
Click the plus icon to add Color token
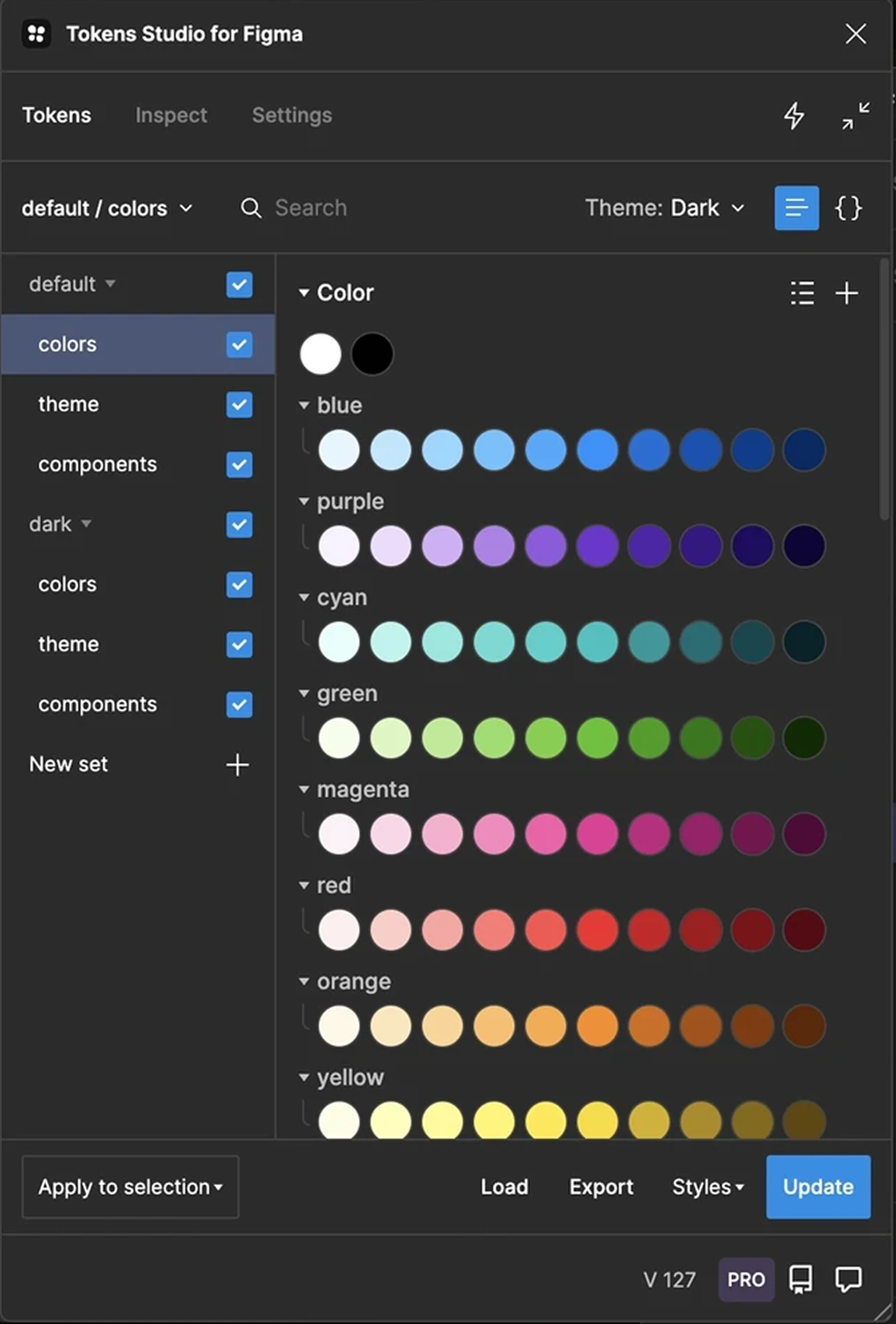point(846,294)
